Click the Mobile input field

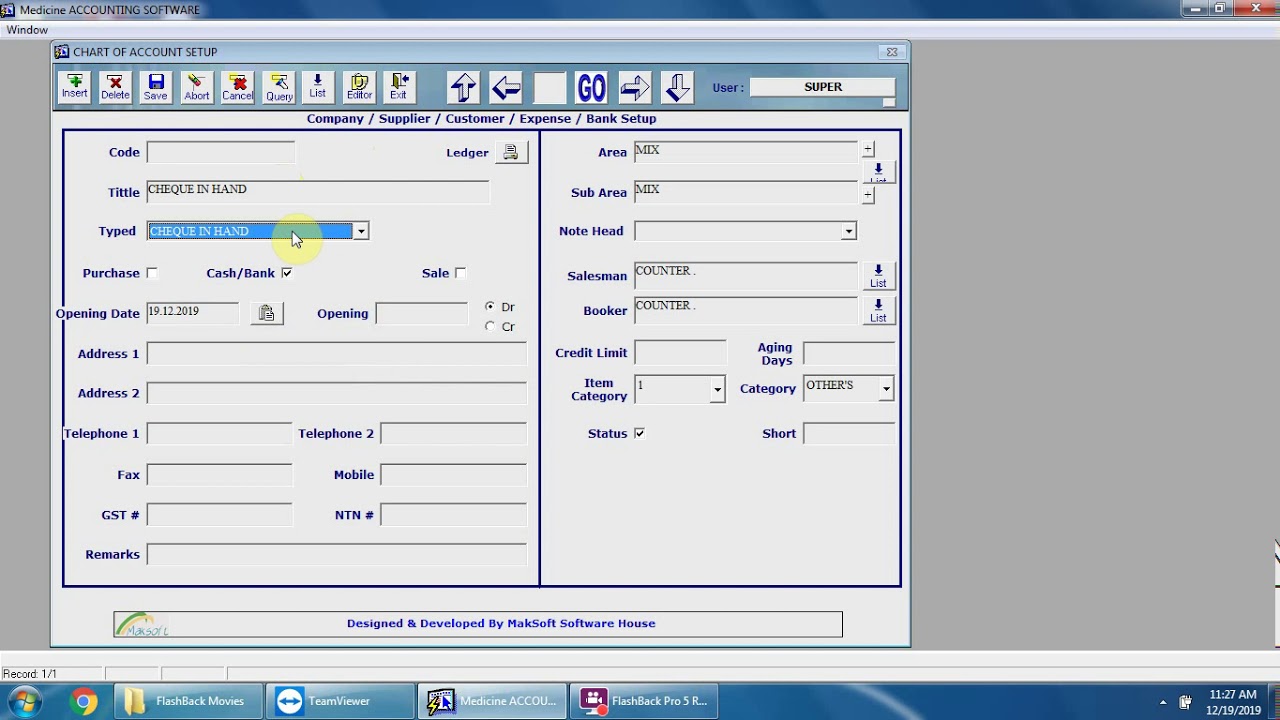[x=453, y=474]
